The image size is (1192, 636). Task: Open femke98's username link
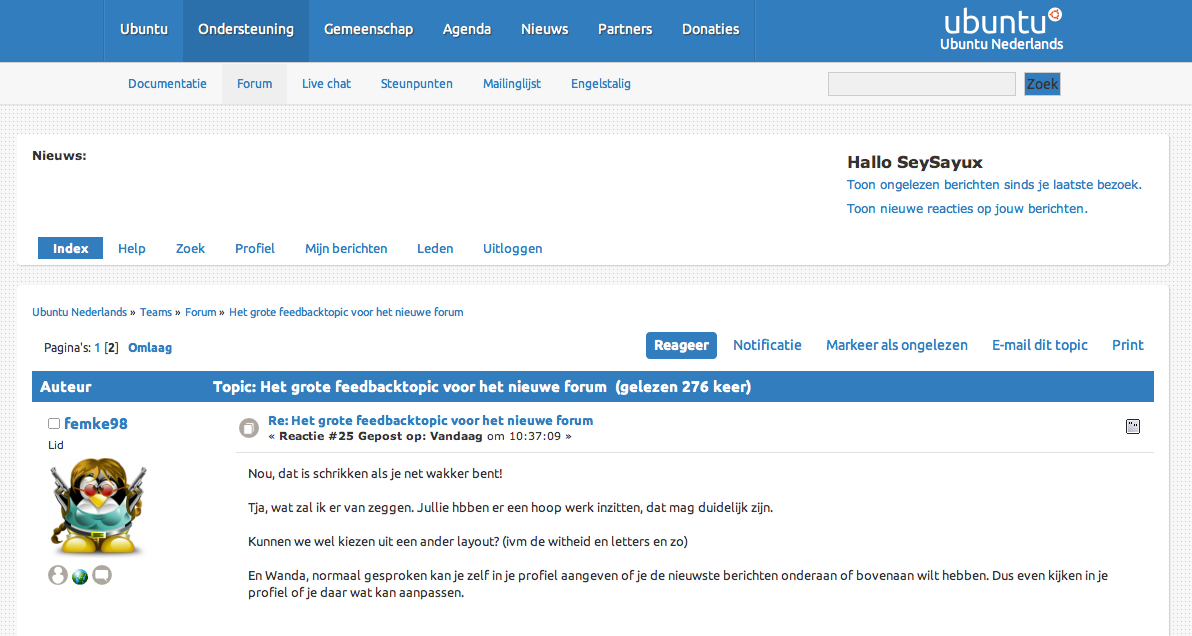click(x=96, y=423)
